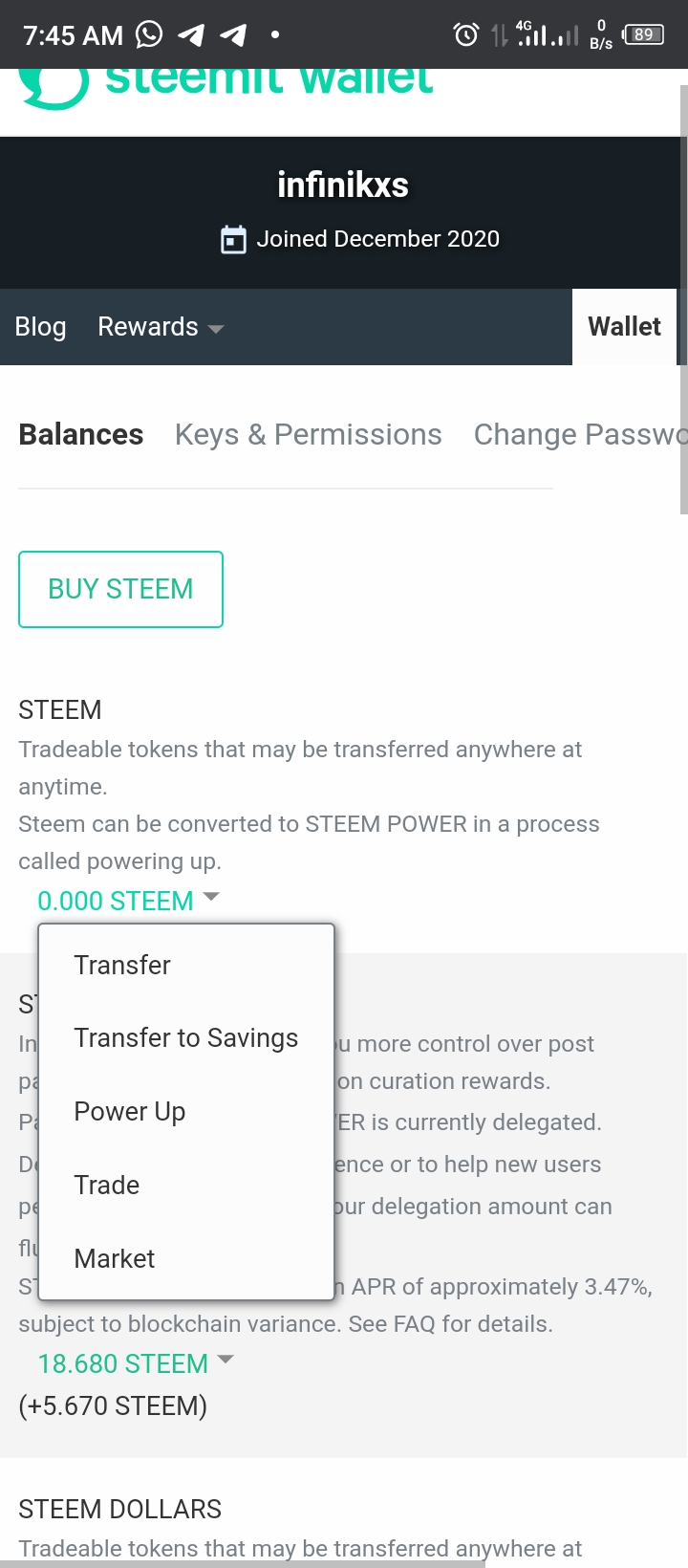The width and height of the screenshot is (688, 1568).
Task: Open the 18.680 STEEM power dropdown
Action: pyautogui.click(x=136, y=1363)
